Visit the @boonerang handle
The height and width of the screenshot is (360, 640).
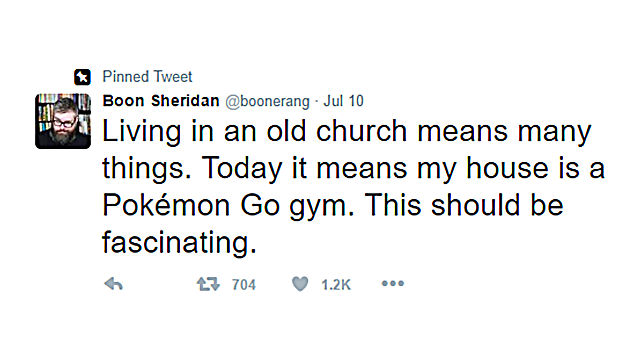tap(267, 101)
